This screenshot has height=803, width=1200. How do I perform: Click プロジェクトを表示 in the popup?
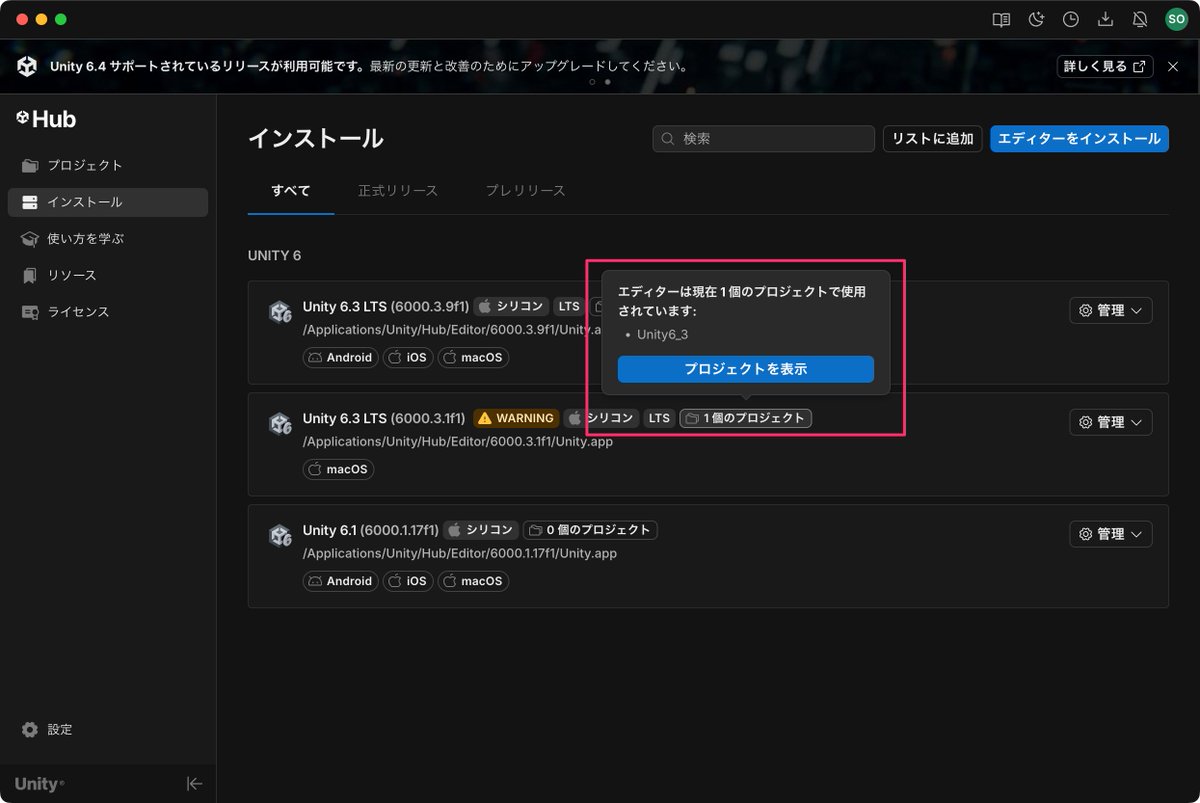(746, 369)
